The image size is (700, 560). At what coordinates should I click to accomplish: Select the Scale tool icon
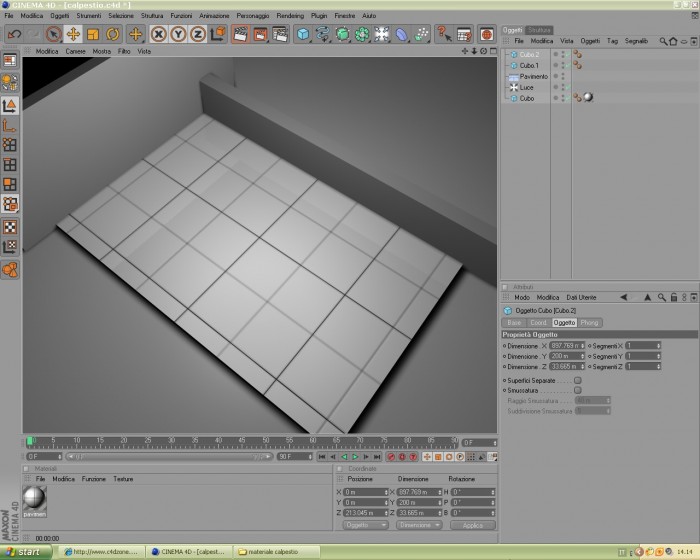(93, 34)
